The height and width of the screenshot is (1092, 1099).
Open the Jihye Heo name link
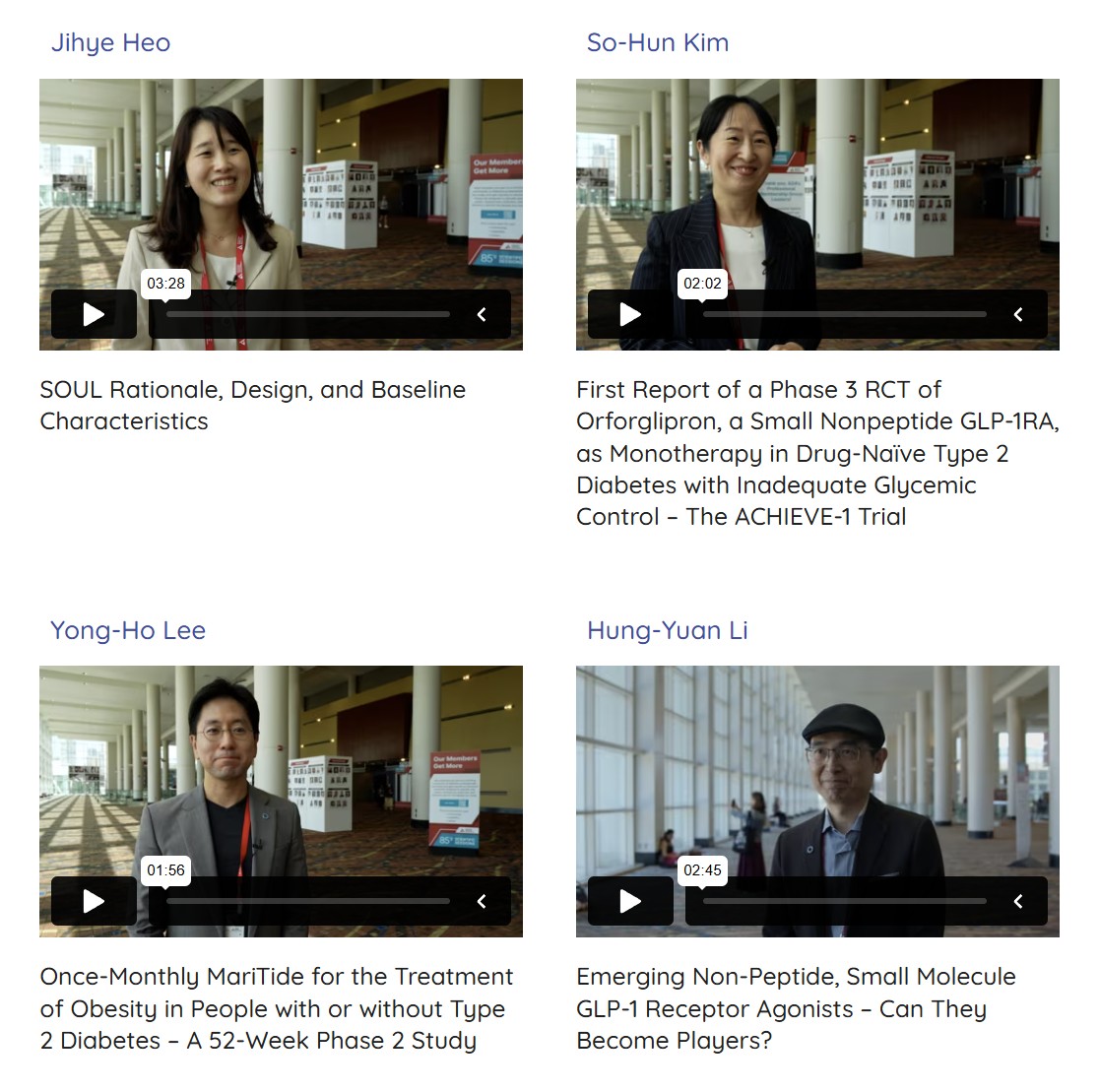[x=110, y=42]
